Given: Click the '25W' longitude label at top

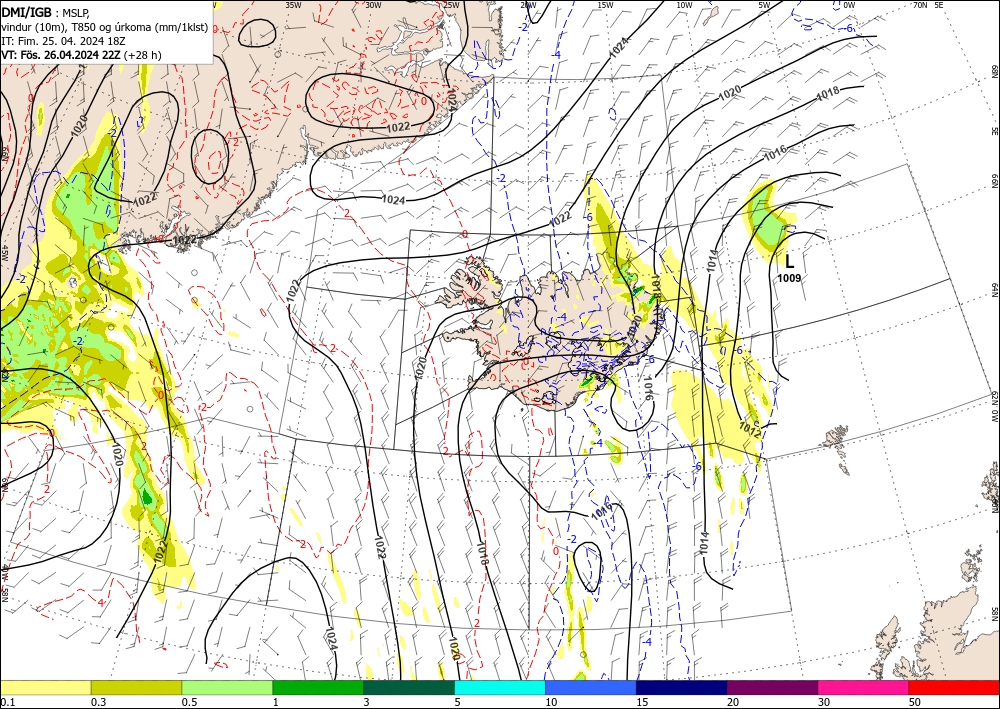Looking at the screenshot, I should click(x=452, y=5).
